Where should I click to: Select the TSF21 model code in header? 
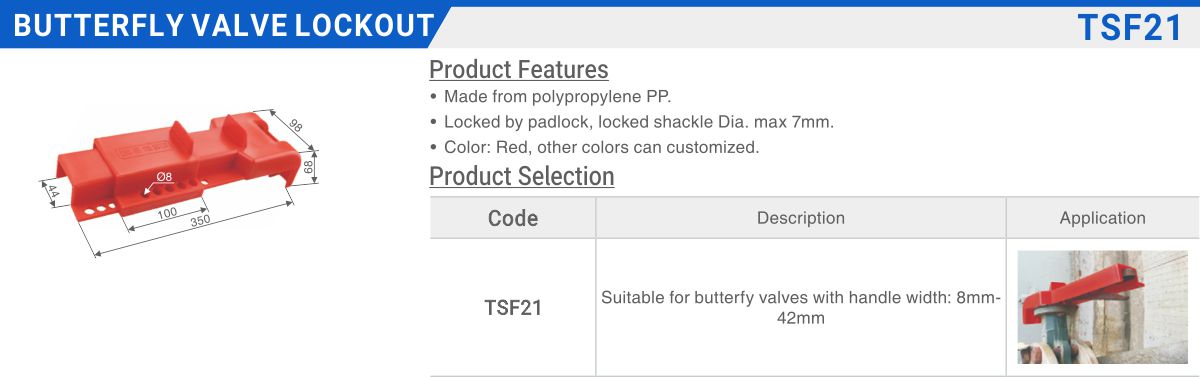[x=1129, y=28]
